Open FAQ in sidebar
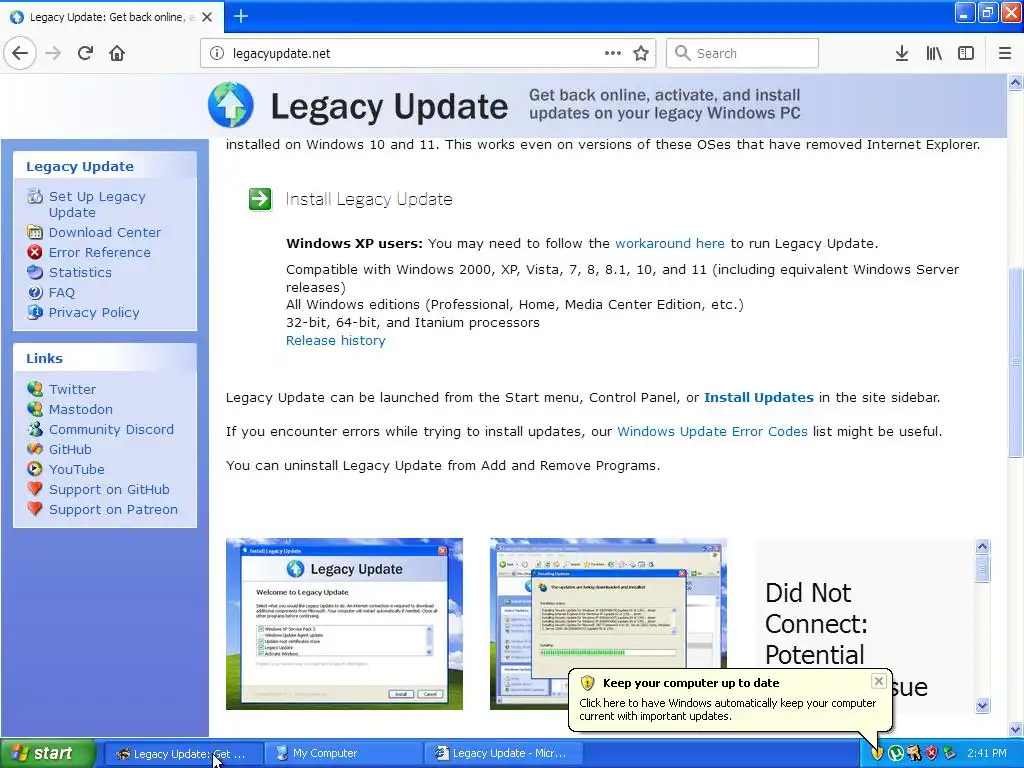 pos(61,293)
